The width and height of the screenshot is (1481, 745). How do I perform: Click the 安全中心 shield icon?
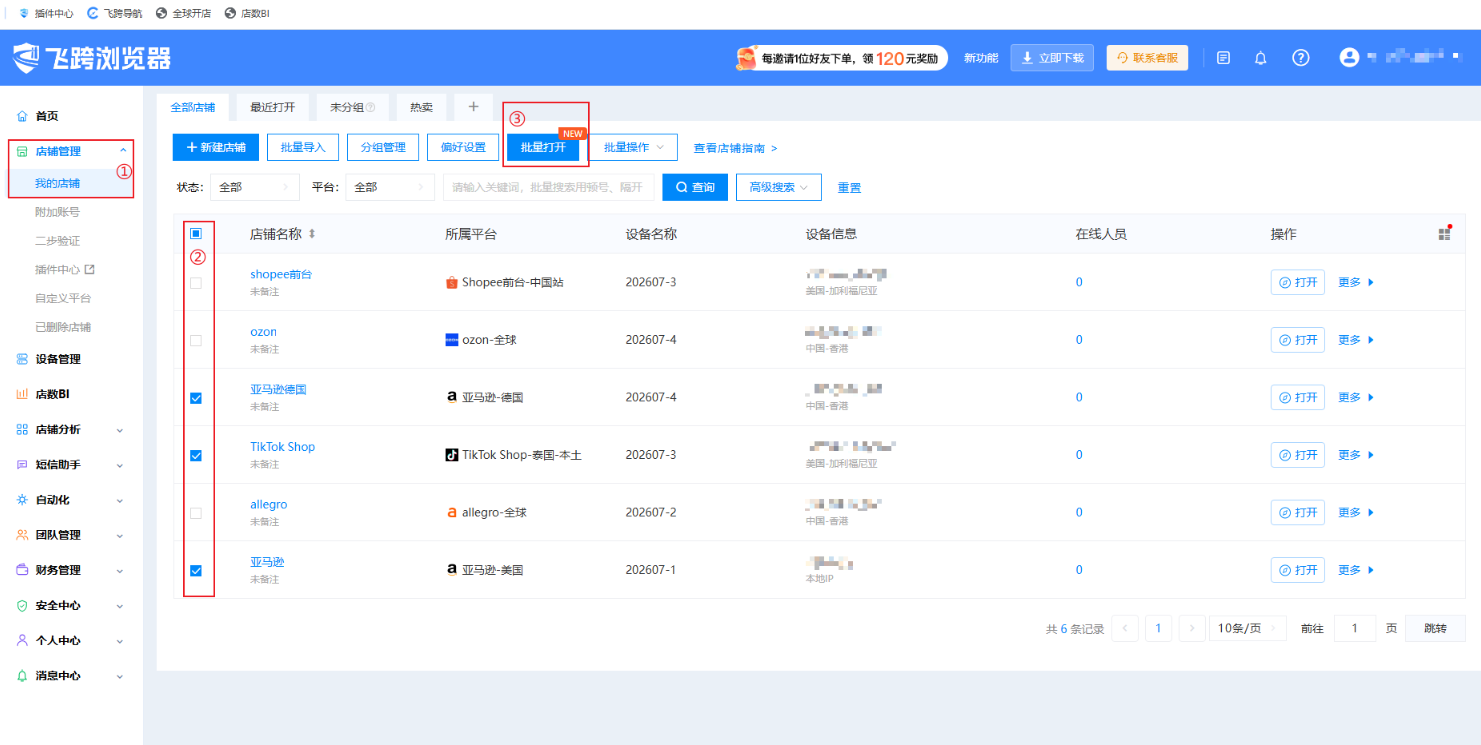(x=22, y=606)
